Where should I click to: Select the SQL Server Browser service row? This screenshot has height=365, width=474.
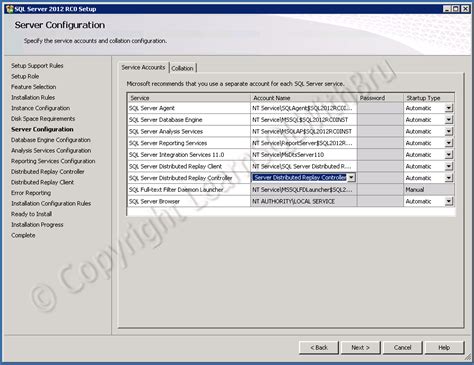pos(189,201)
